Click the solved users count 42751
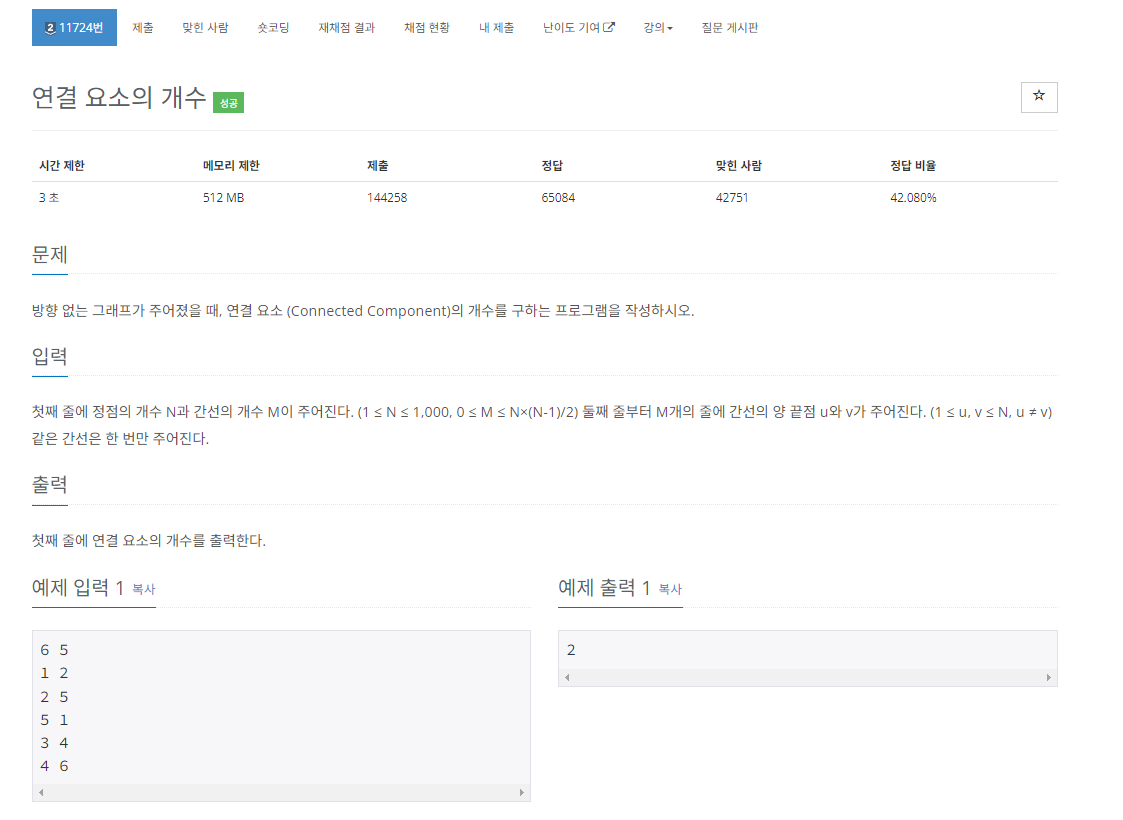 click(x=732, y=198)
